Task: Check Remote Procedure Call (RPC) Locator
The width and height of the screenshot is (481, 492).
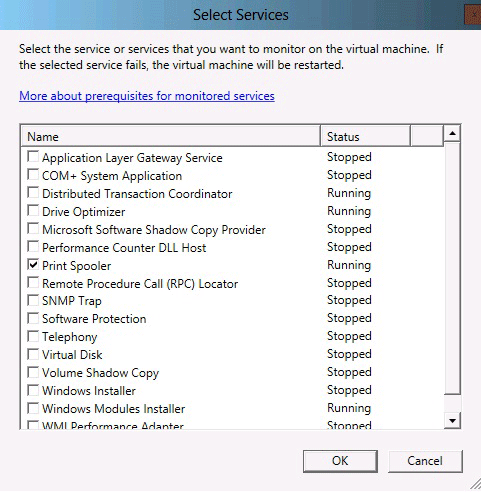Action: [x=33, y=283]
